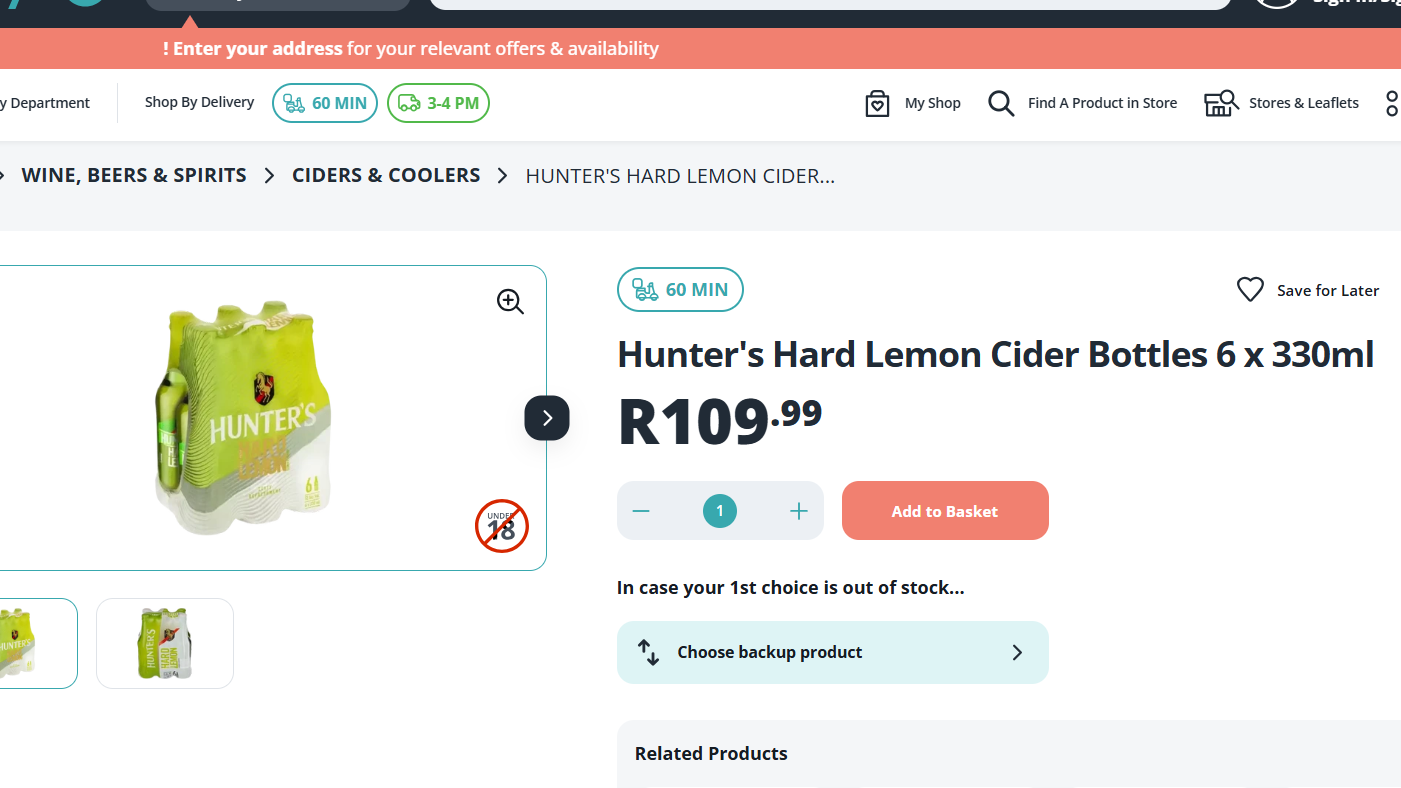Open My Shop bag icon
Image resolution: width=1401 pixels, height=788 pixels.
(x=877, y=103)
